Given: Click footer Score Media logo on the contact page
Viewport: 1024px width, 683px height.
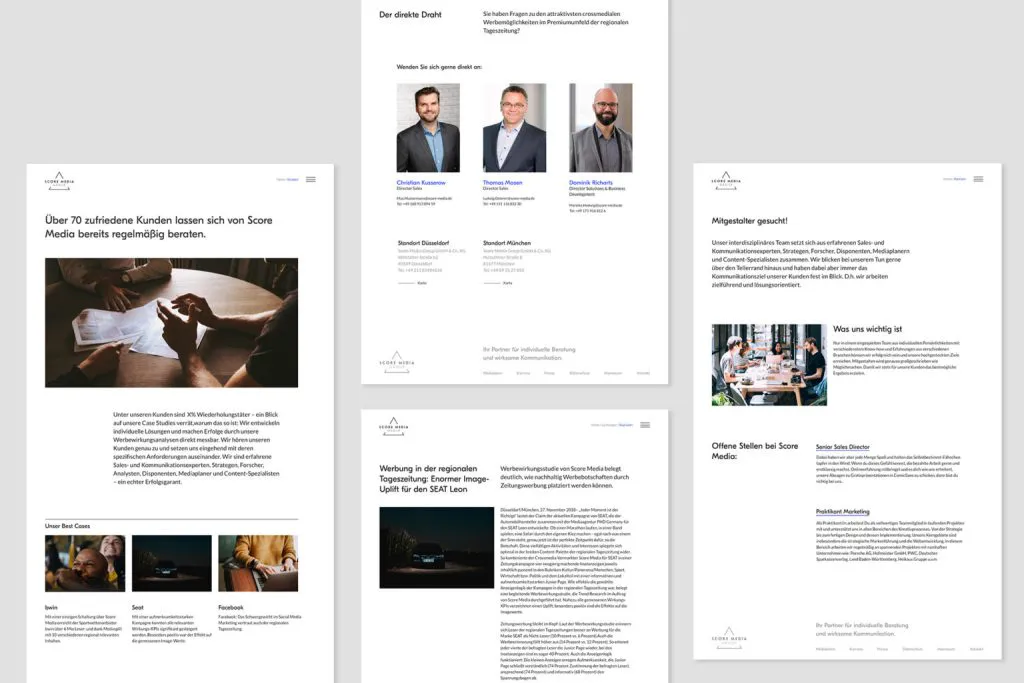Looking at the screenshot, I should coord(397,361).
